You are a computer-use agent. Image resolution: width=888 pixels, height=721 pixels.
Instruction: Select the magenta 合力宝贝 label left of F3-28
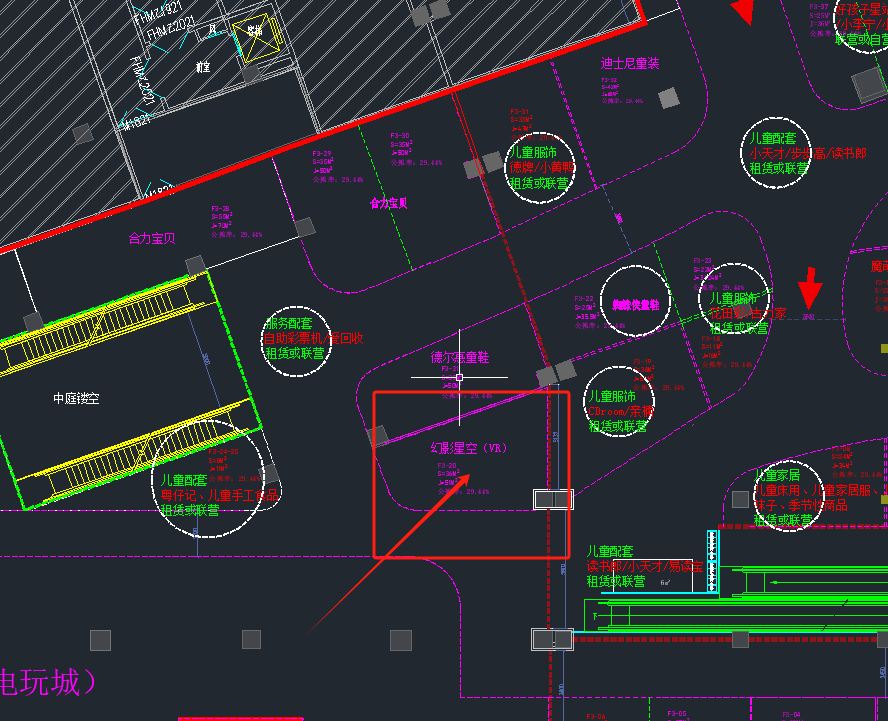pyautogui.click(x=151, y=238)
